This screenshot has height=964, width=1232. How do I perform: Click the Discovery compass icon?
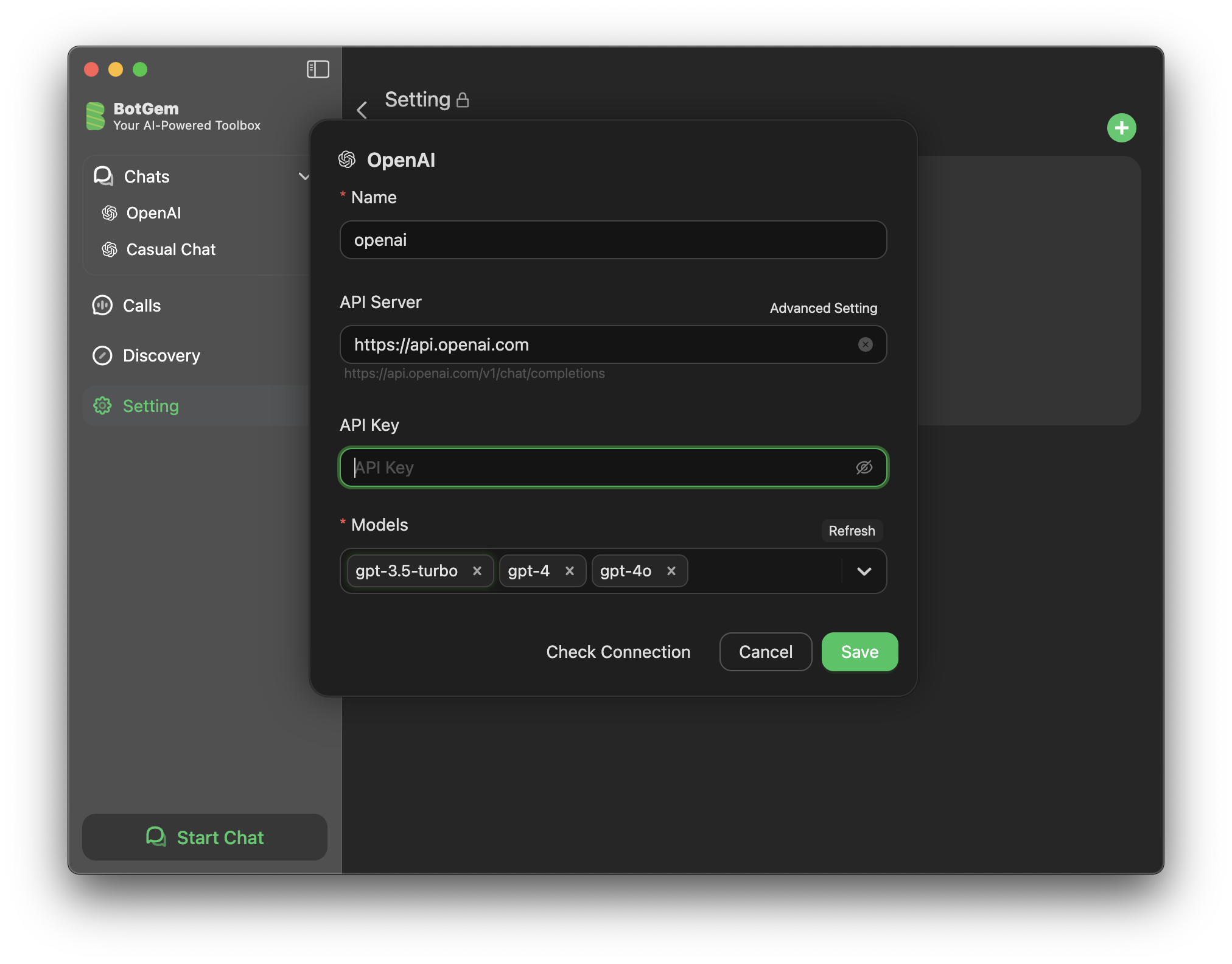click(102, 355)
